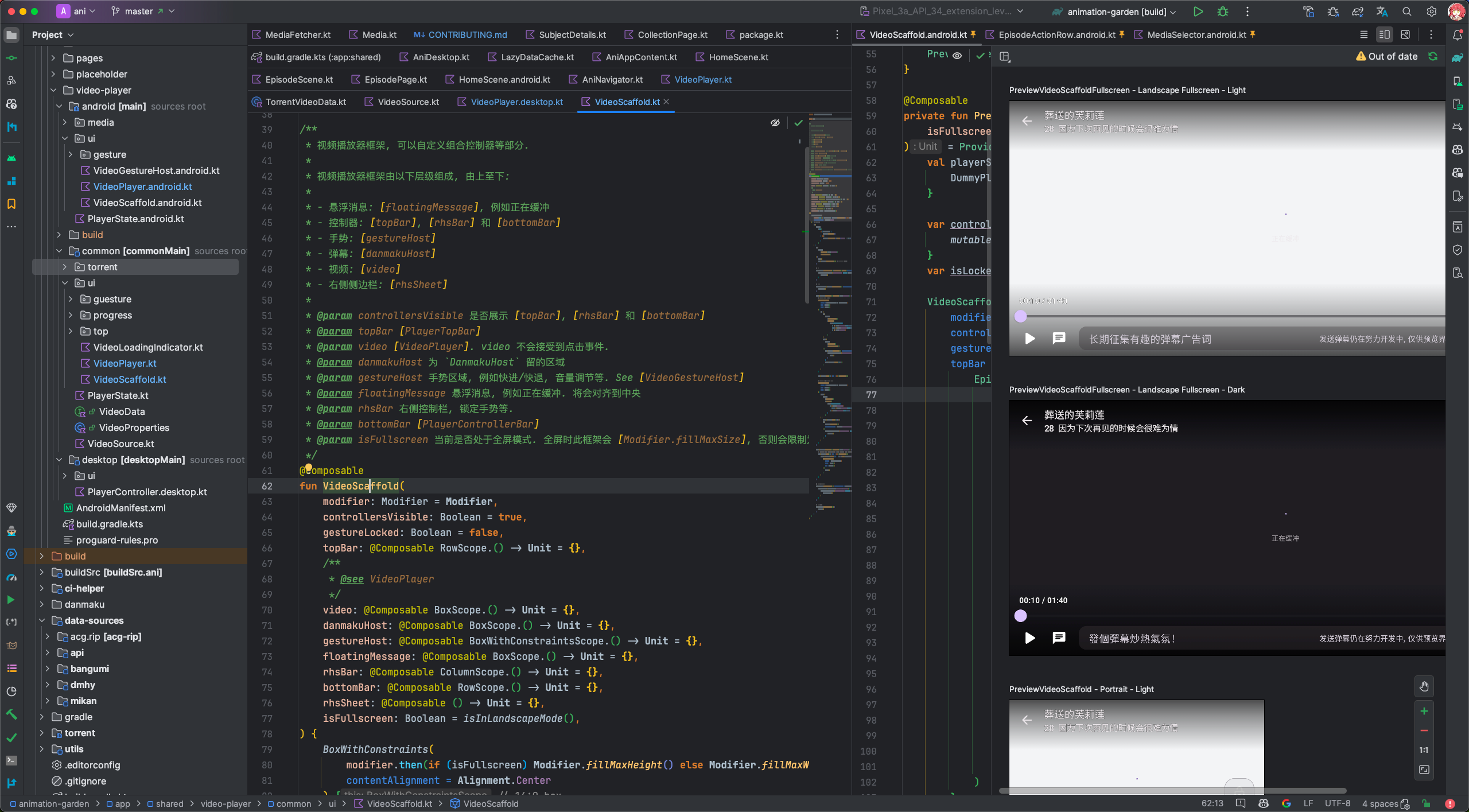Screen dimensions: 1469x812
Task: Refresh the out-of-date Compose preview
Action: (x=1433, y=56)
